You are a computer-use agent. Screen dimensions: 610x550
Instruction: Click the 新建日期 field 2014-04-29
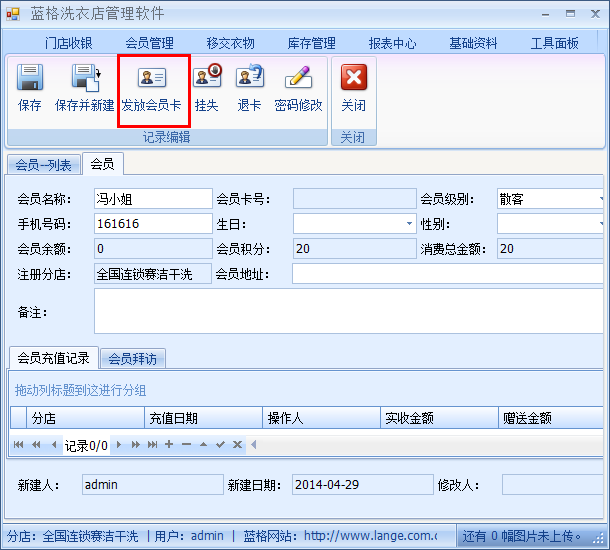click(x=363, y=484)
